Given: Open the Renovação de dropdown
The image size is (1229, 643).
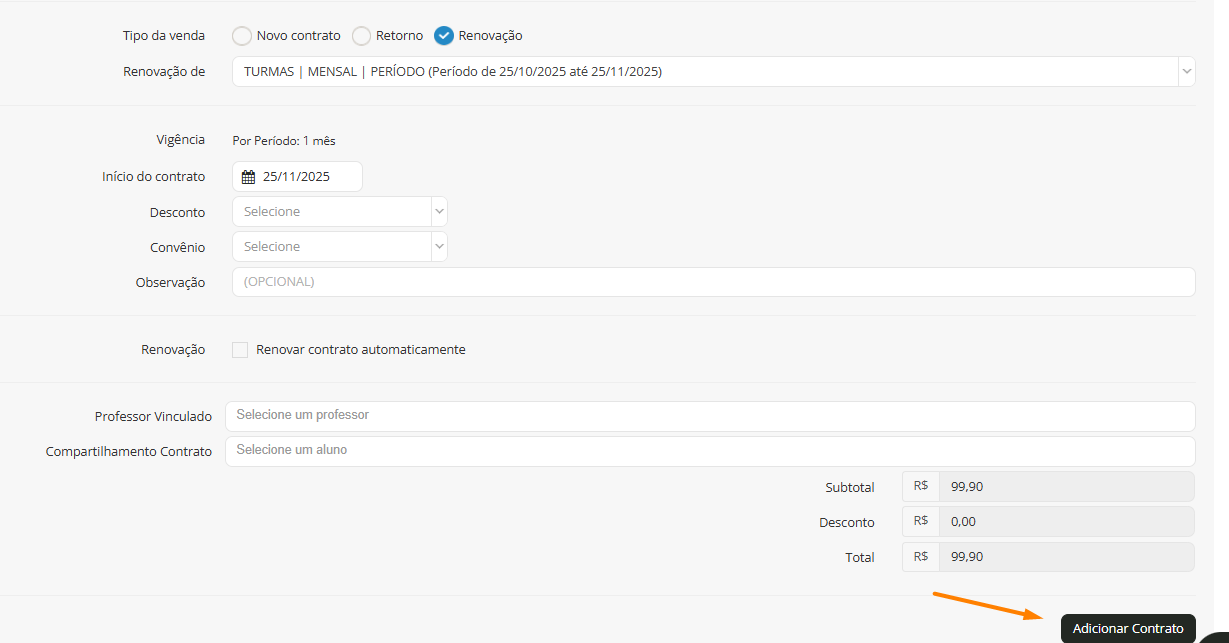Looking at the screenshot, I should (x=713, y=72).
